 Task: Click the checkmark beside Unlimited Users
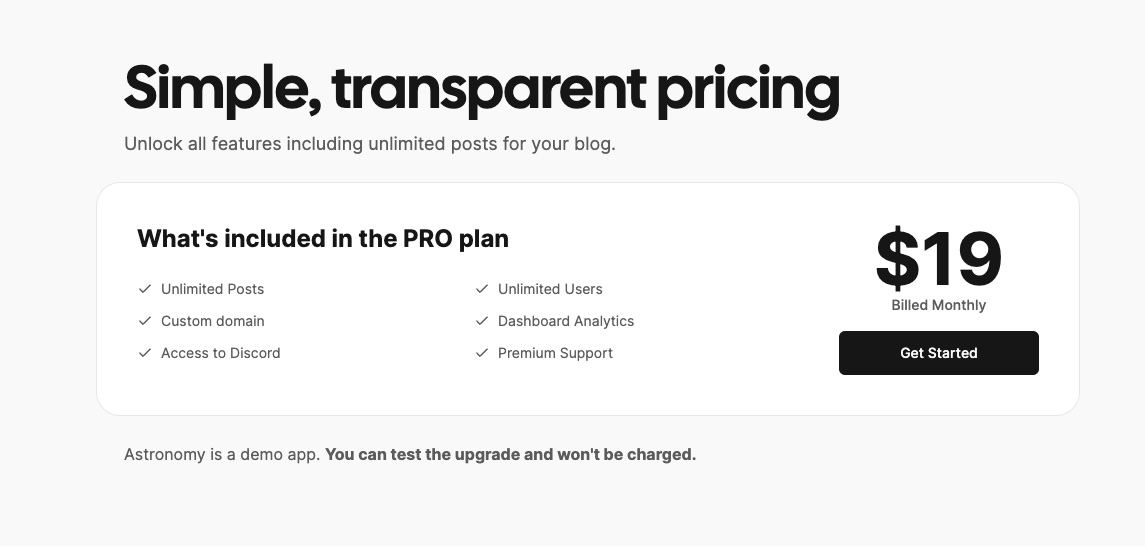pyautogui.click(x=482, y=289)
